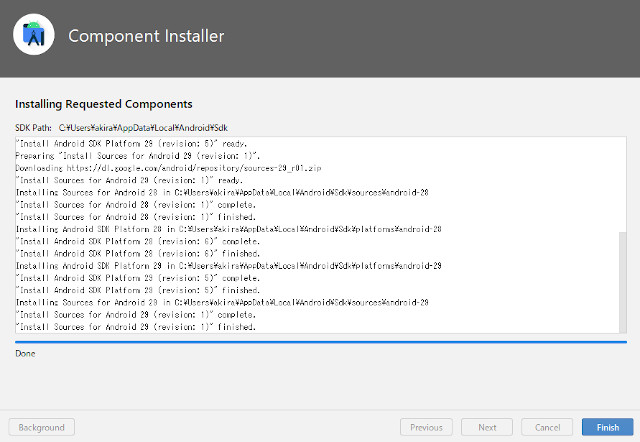Screen dimensions: 640x442
Task: Click the SDK Path value text
Action: (143, 128)
